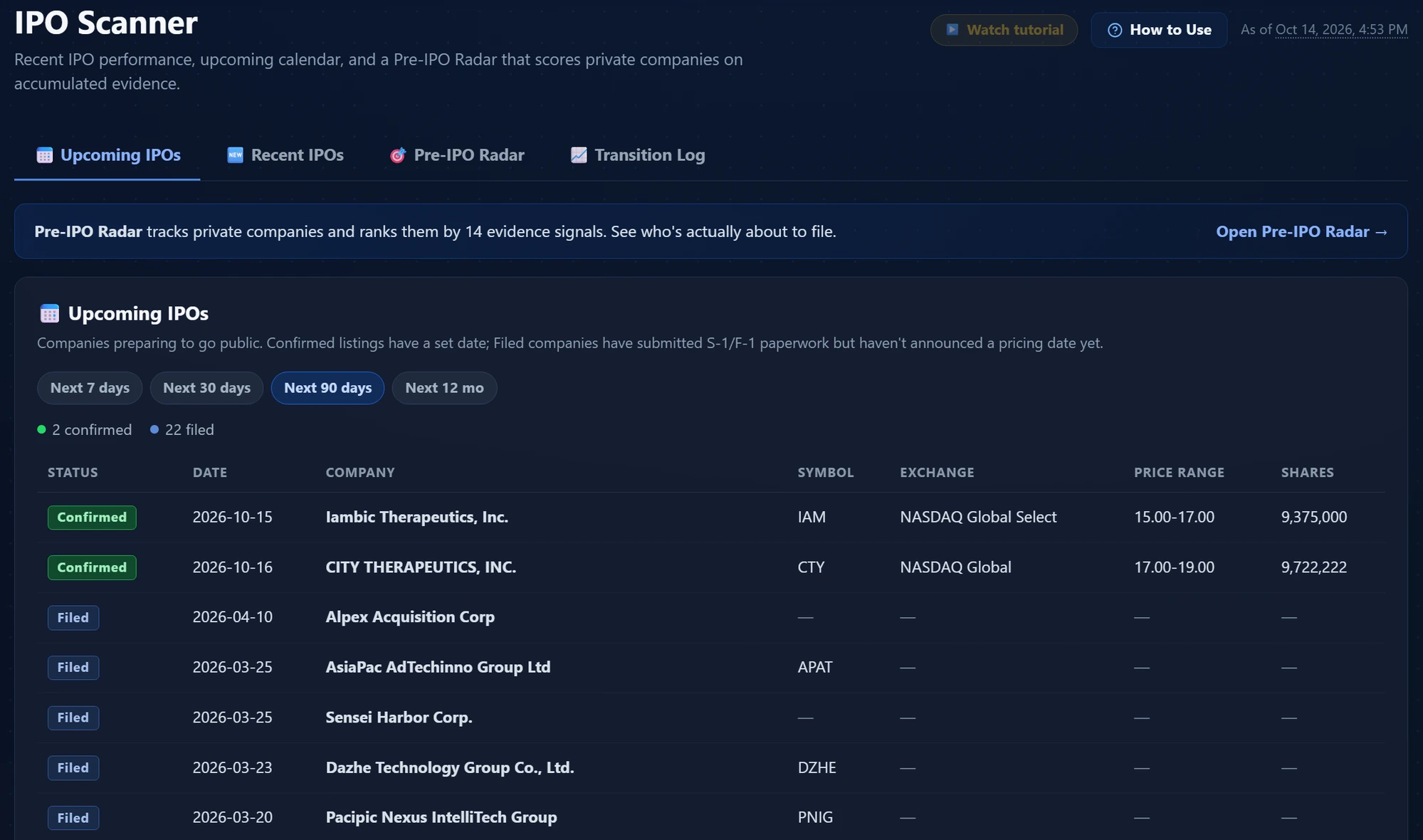Viewport: 1423px width, 840px height.
Task: Click the calendar icon beside Upcoming IPOs heading
Action: [50, 313]
